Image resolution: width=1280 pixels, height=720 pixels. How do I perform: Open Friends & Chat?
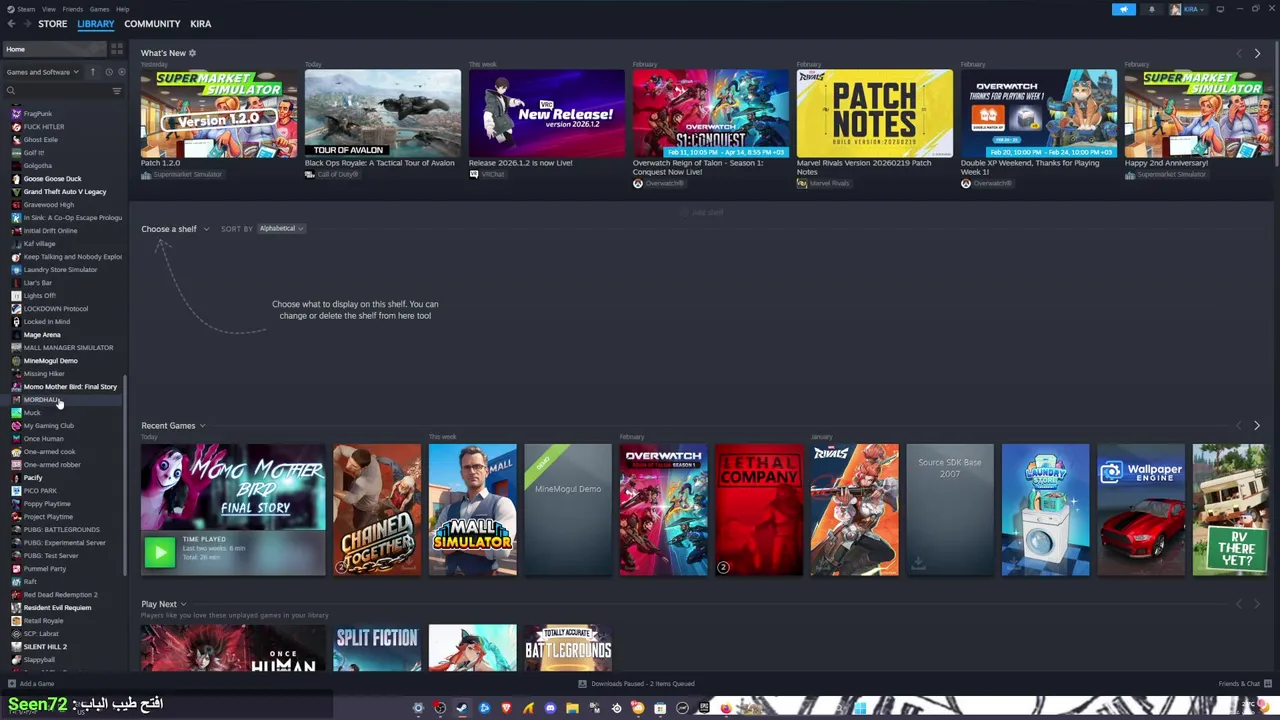pyautogui.click(x=1244, y=684)
